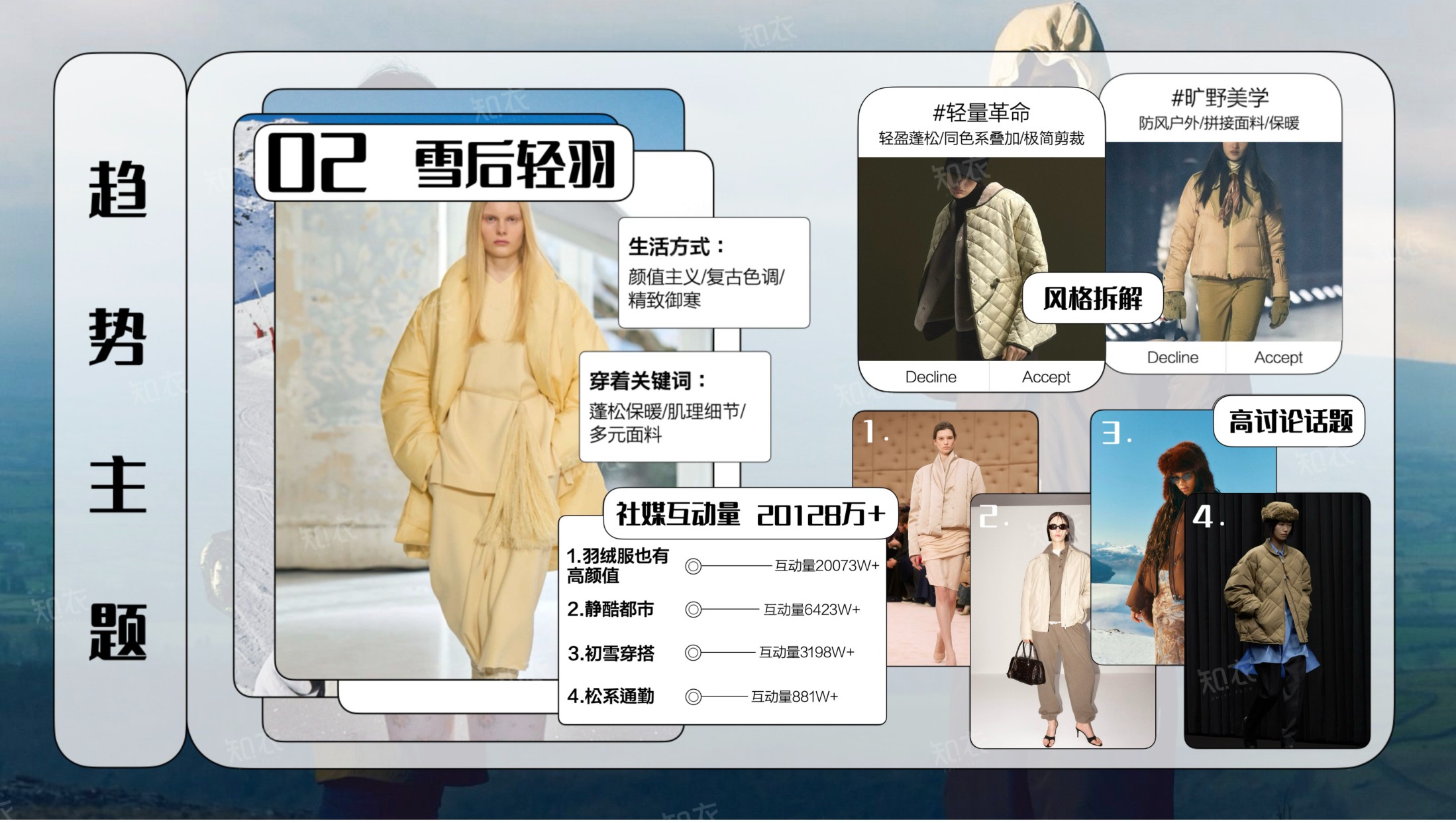Open photo numbered 4 olive quilted jacket
1456x823 pixels.
point(1276,621)
